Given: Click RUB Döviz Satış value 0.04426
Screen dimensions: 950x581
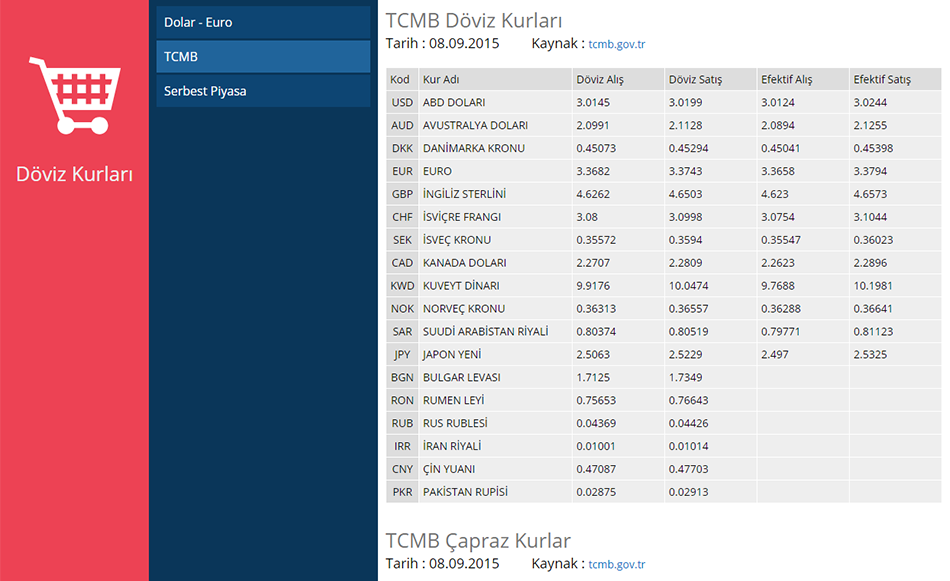Looking at the screenshot, I should coord(688,423).
